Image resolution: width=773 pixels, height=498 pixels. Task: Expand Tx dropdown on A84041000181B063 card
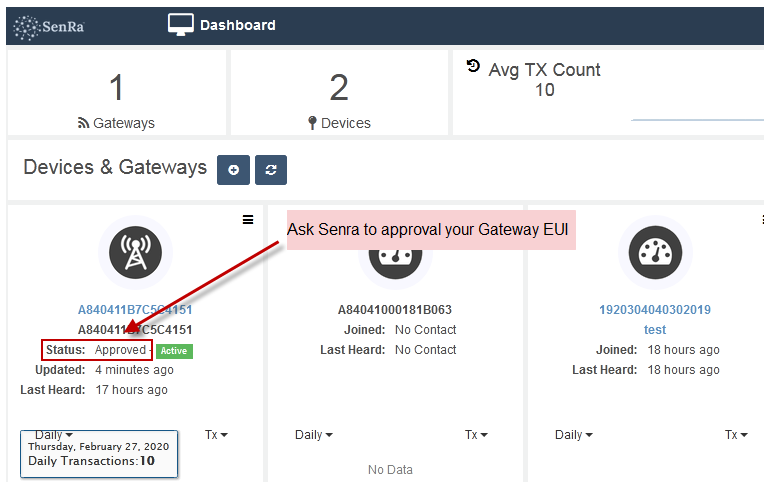point(476,435)
